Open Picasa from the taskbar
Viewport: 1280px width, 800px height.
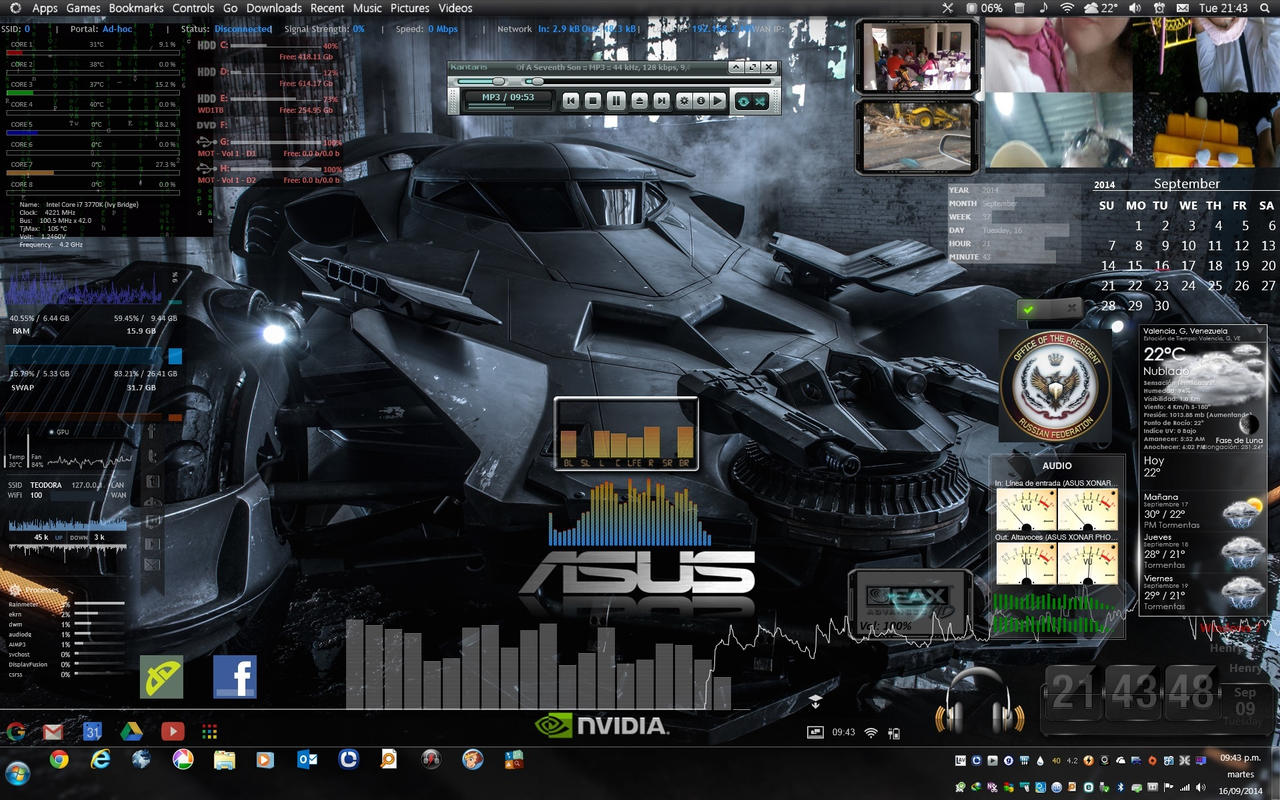tap(182, 760)
